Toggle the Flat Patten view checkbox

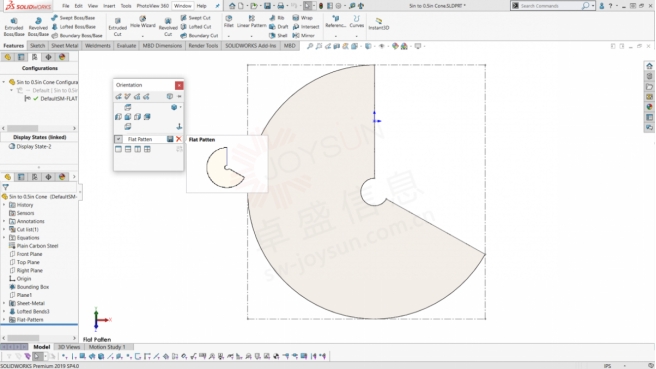point(118,139)
